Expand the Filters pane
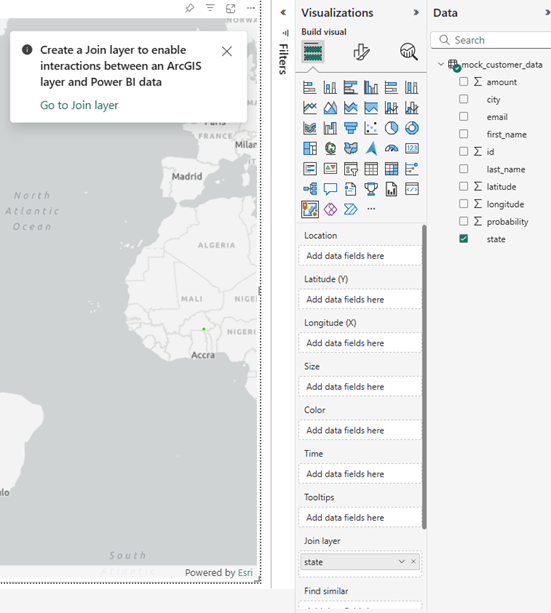Screen dimensions: 551x613 284,13
